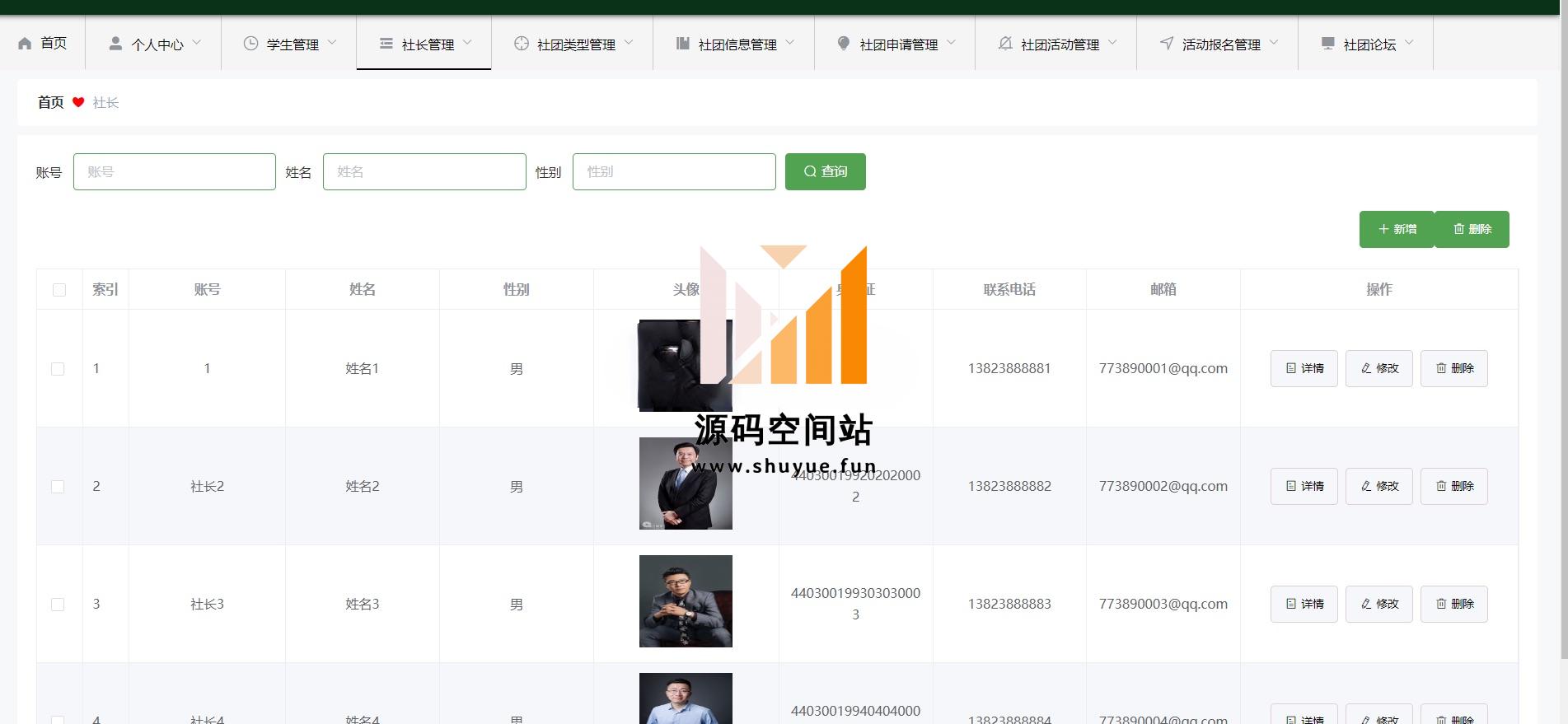Click the 首页 breadcrumb link
The height and width of the screenshot is (724, 1568).
click(x=50, y=102)
